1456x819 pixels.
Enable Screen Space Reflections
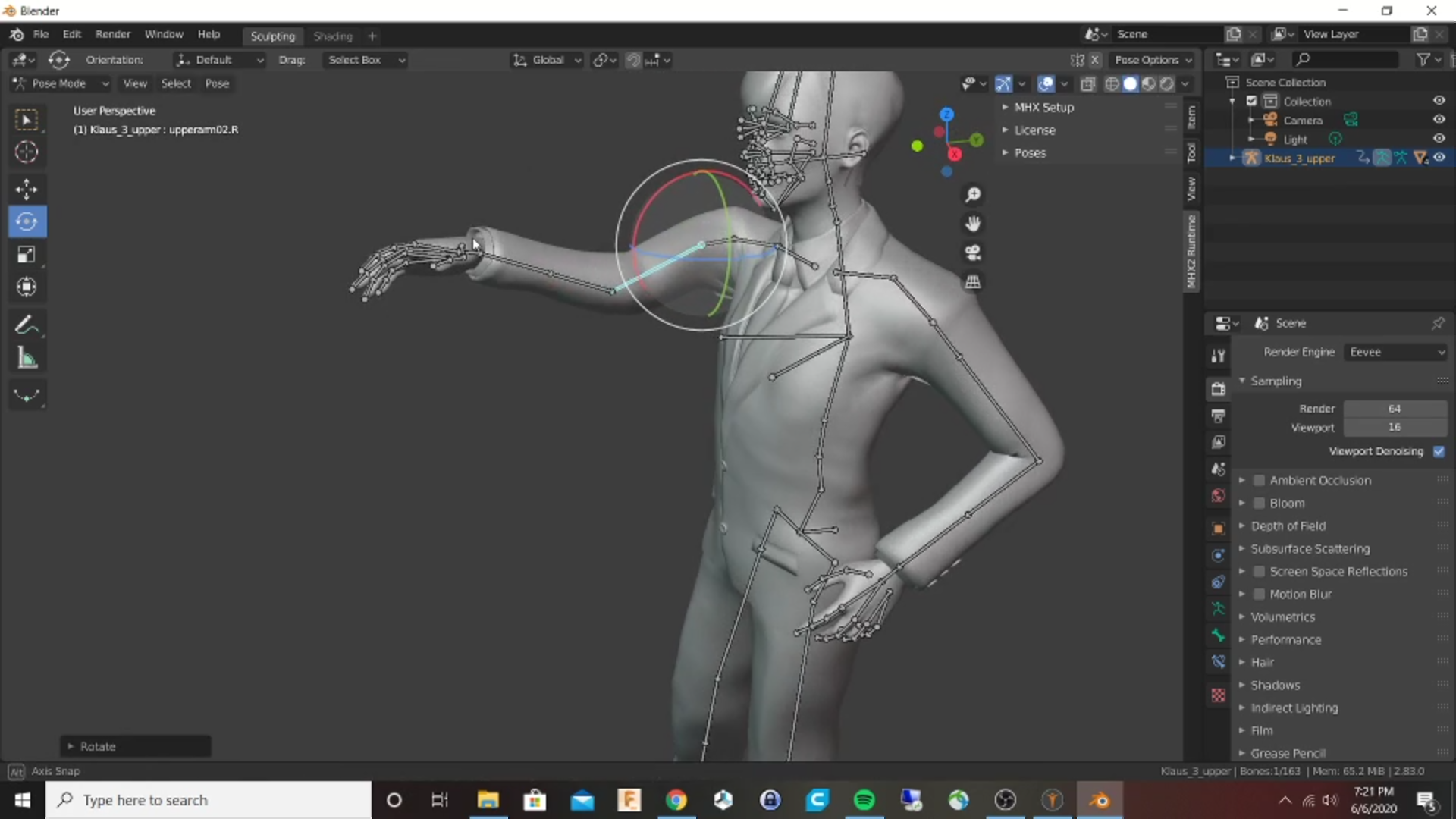click(1258, 572)
